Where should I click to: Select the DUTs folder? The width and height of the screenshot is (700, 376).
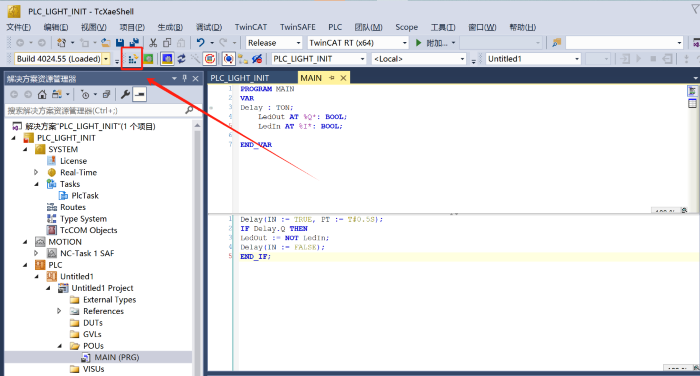point(93,322)
